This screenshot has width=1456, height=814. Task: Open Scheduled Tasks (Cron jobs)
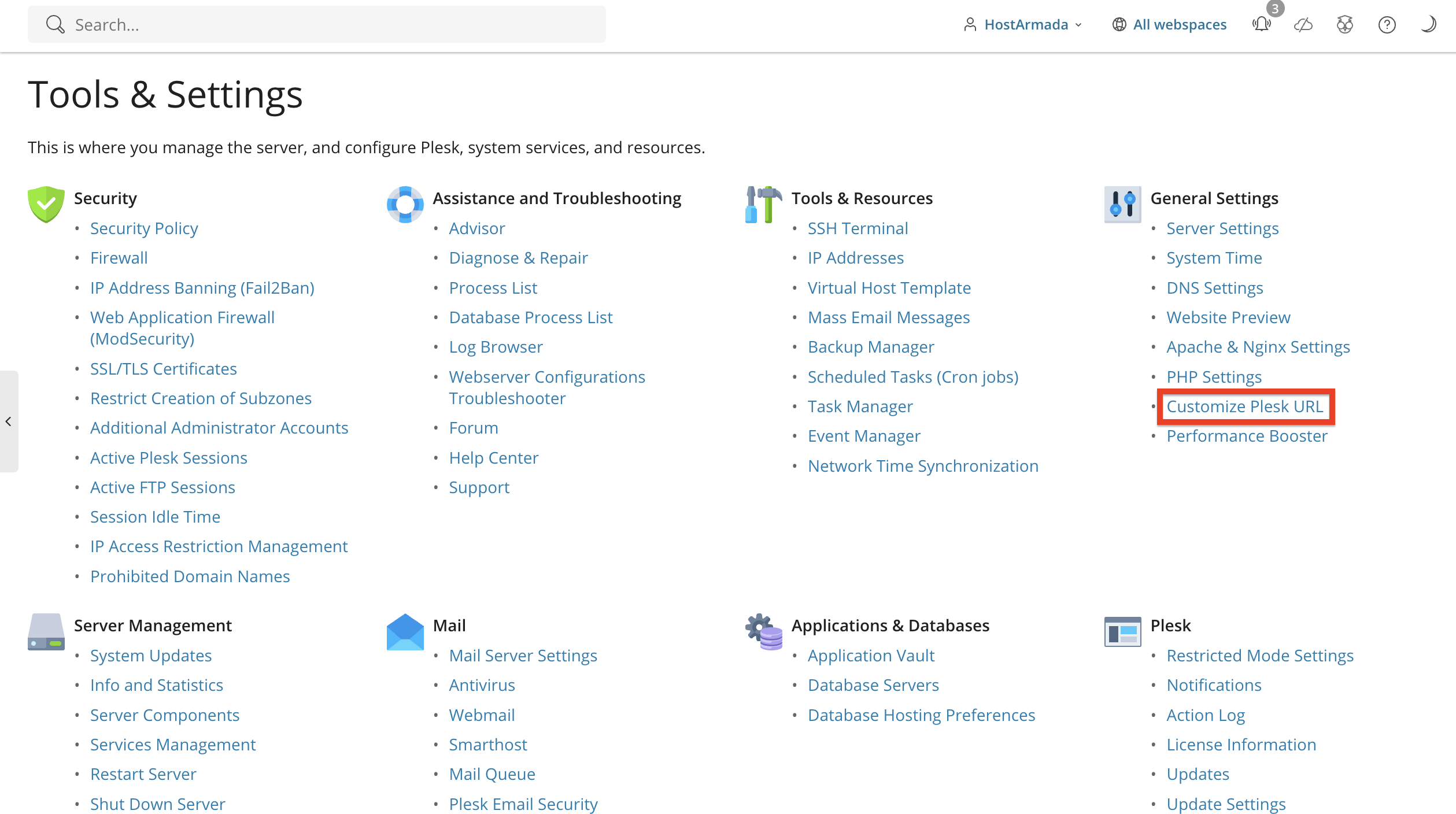(x=913, y=377)
